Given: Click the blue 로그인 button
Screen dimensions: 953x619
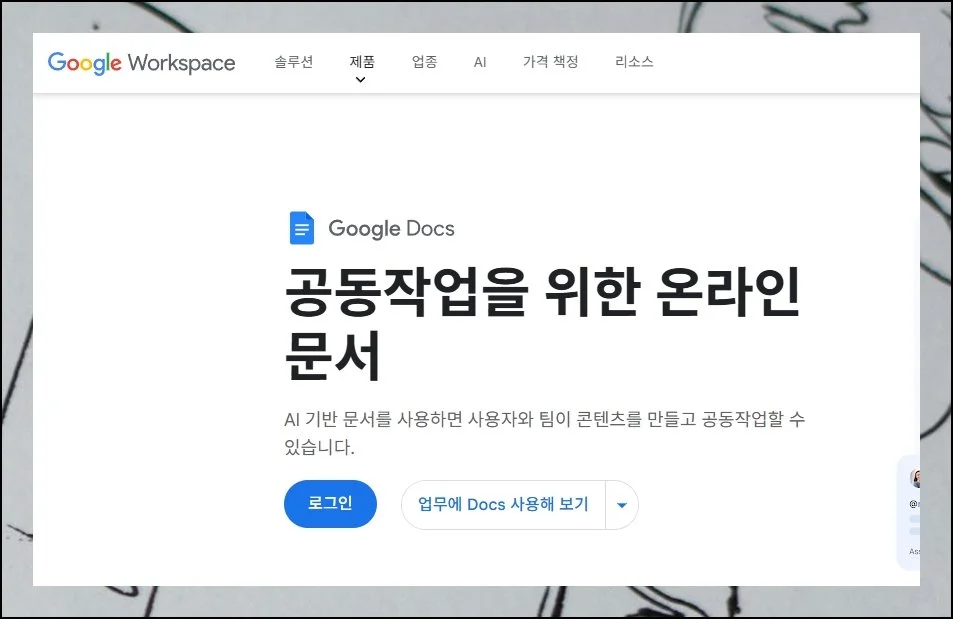Looking at the screenshot, I should coord(330,504).
